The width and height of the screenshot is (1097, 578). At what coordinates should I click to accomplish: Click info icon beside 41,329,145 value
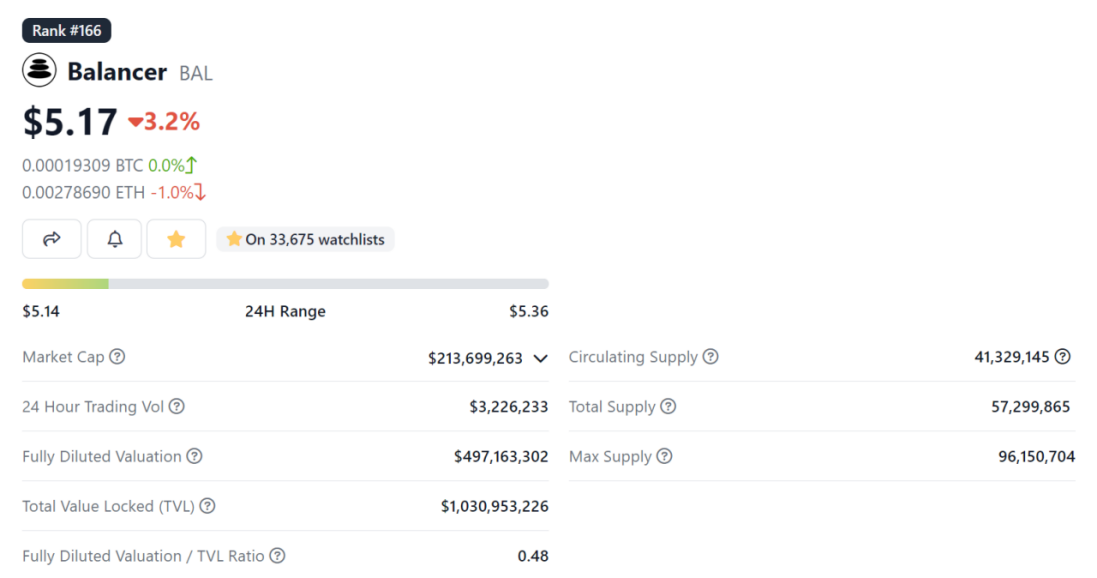[x=1063, y=357]
